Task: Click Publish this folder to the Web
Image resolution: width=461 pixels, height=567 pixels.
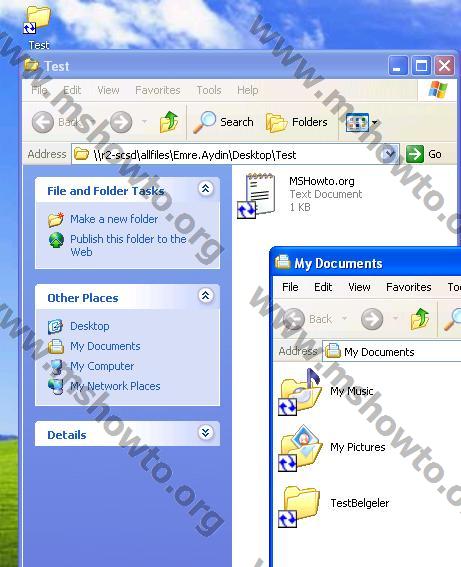Action: point(128,245)
